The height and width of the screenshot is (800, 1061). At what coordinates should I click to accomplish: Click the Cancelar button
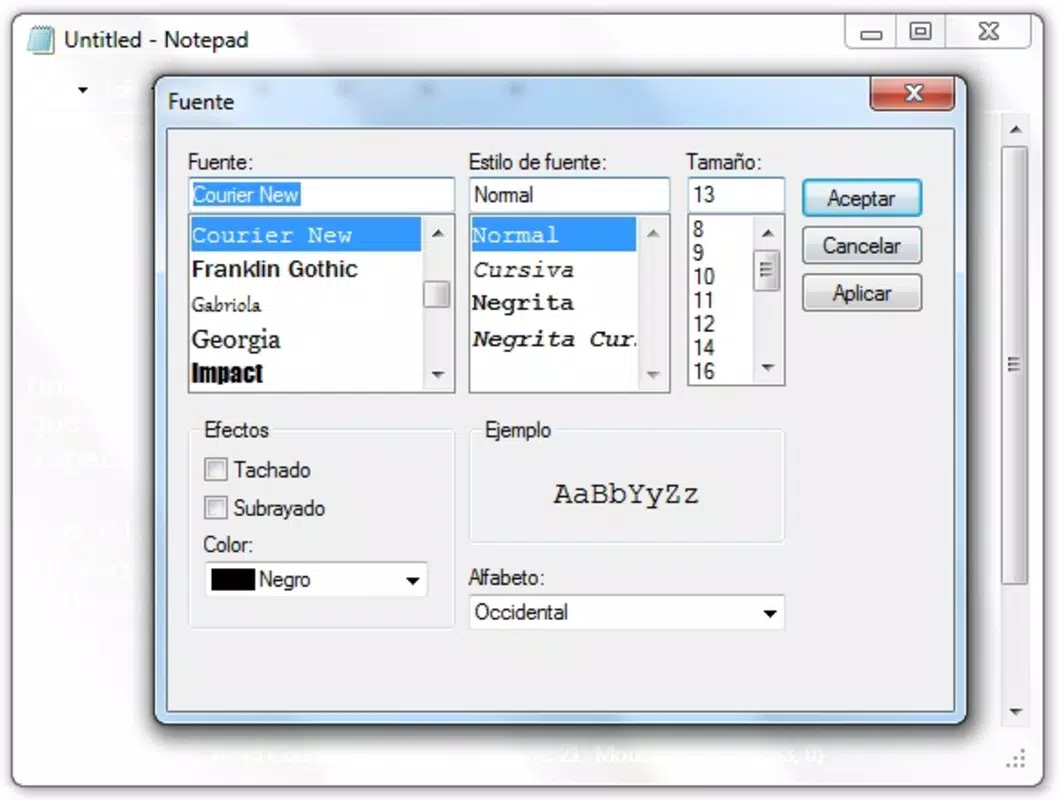[x=861, y=245]
